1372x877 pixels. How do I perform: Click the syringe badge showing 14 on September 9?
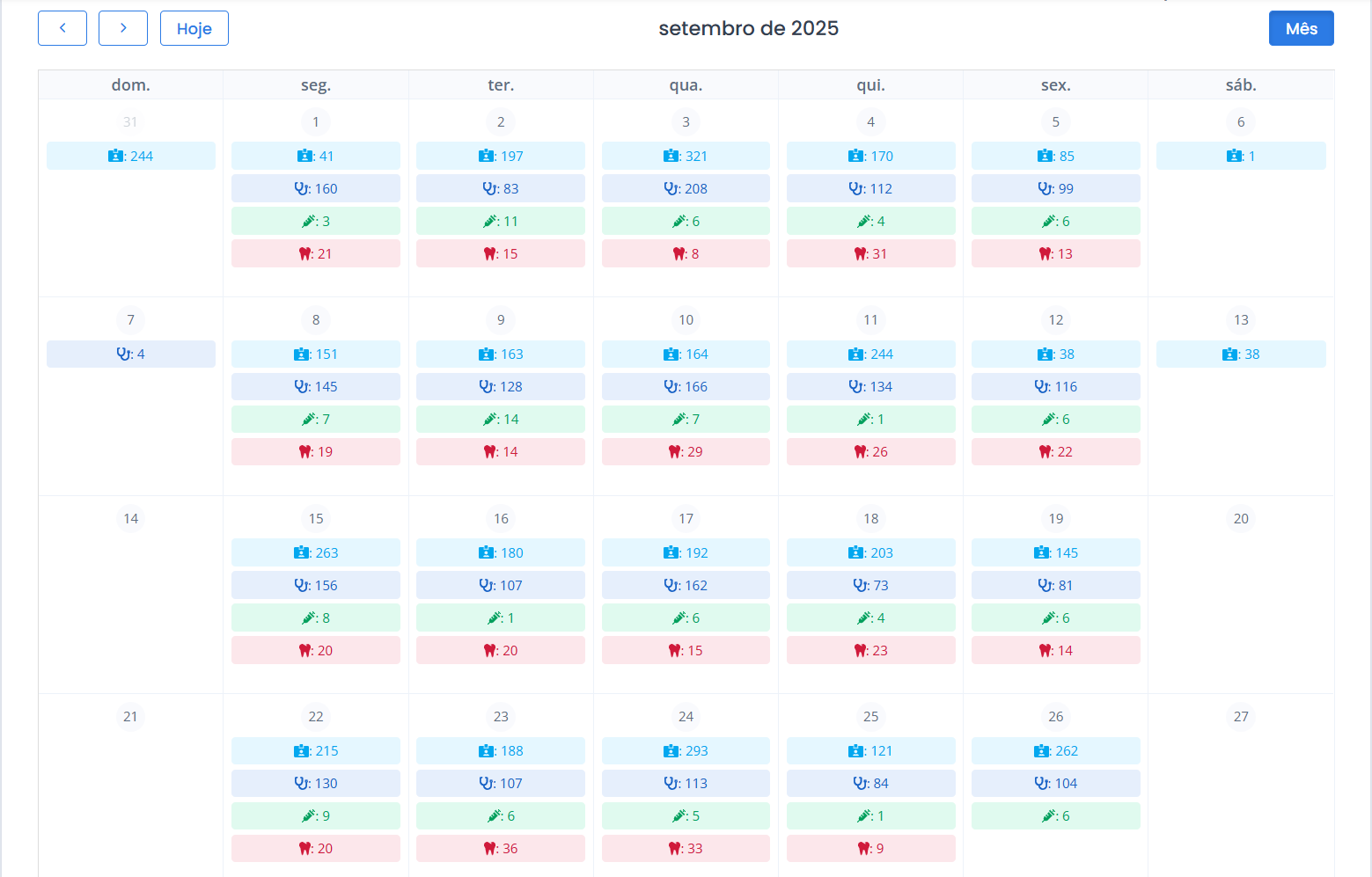pyautogui.click(x=501, y=419)
